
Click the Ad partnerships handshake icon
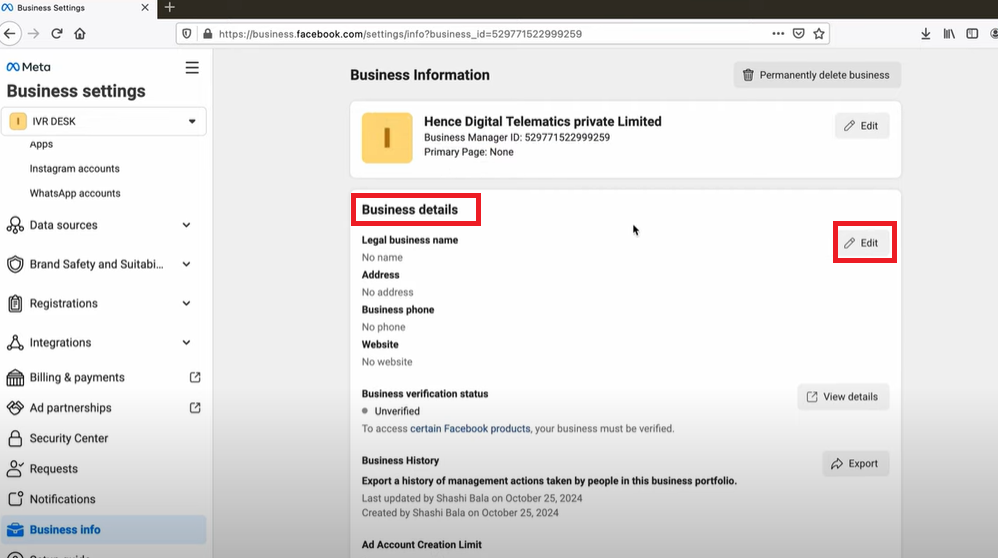point(15,408)
